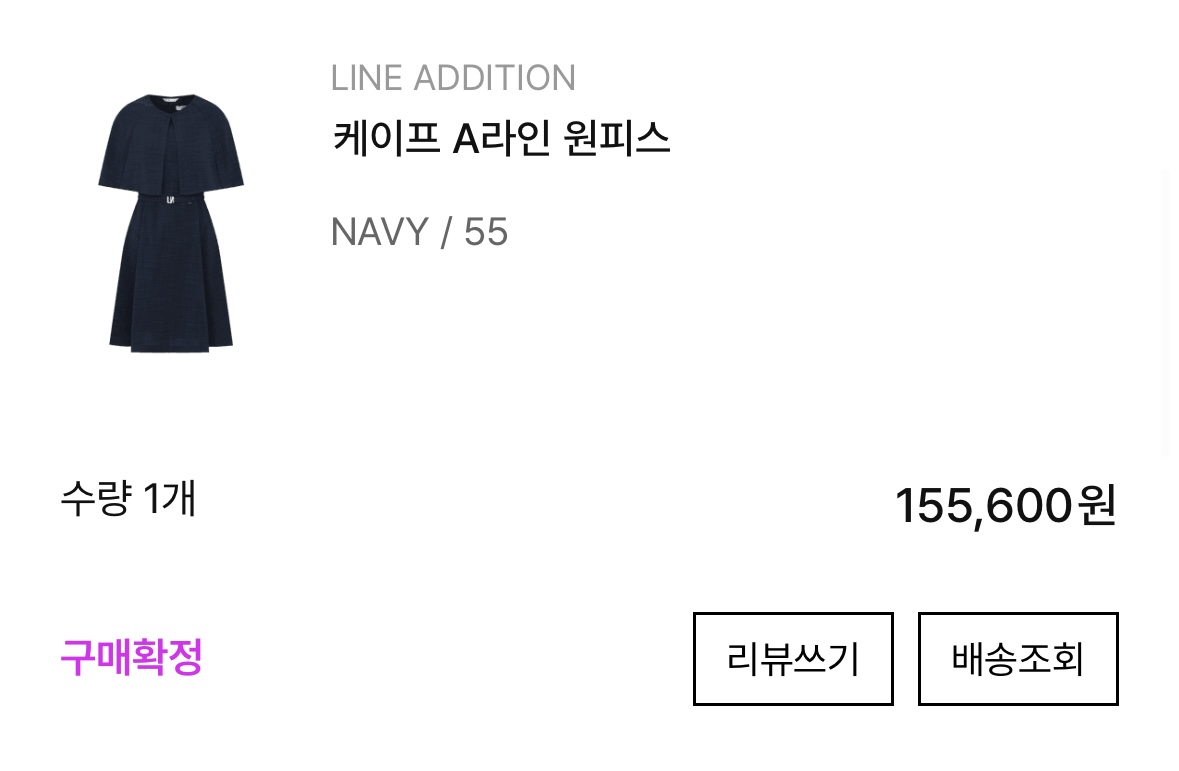Select the 케이프 A라인 원피스 product title
This screenshot has width=1179, height=771.
[x=502, y=139]
